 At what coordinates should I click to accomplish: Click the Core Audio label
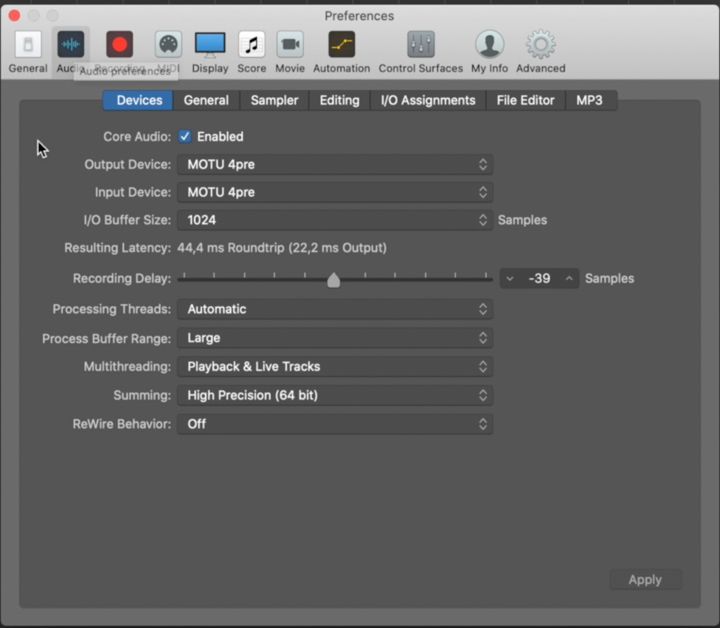[x=137, y=136]
